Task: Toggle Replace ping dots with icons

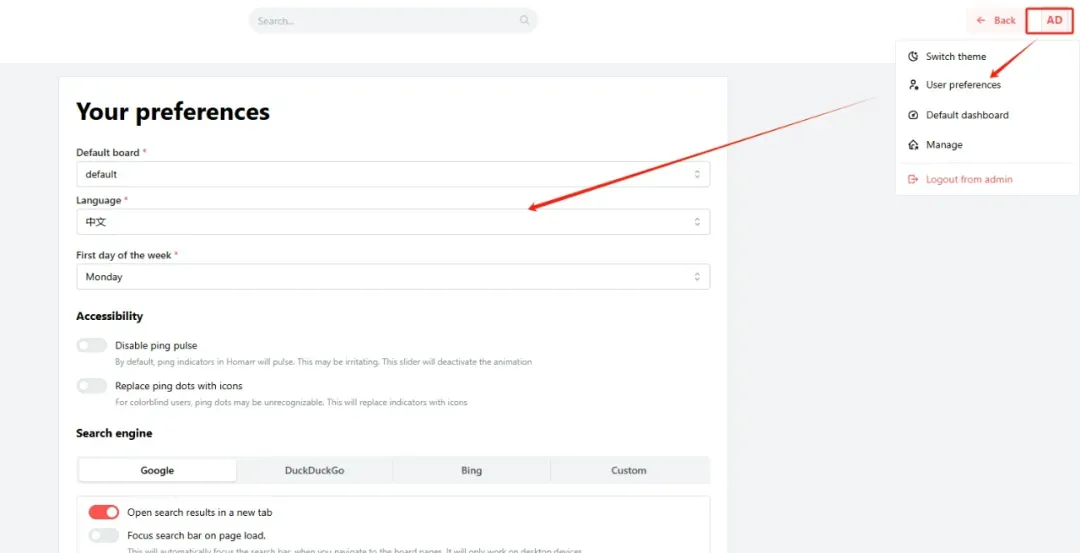Action: point(92,386)
